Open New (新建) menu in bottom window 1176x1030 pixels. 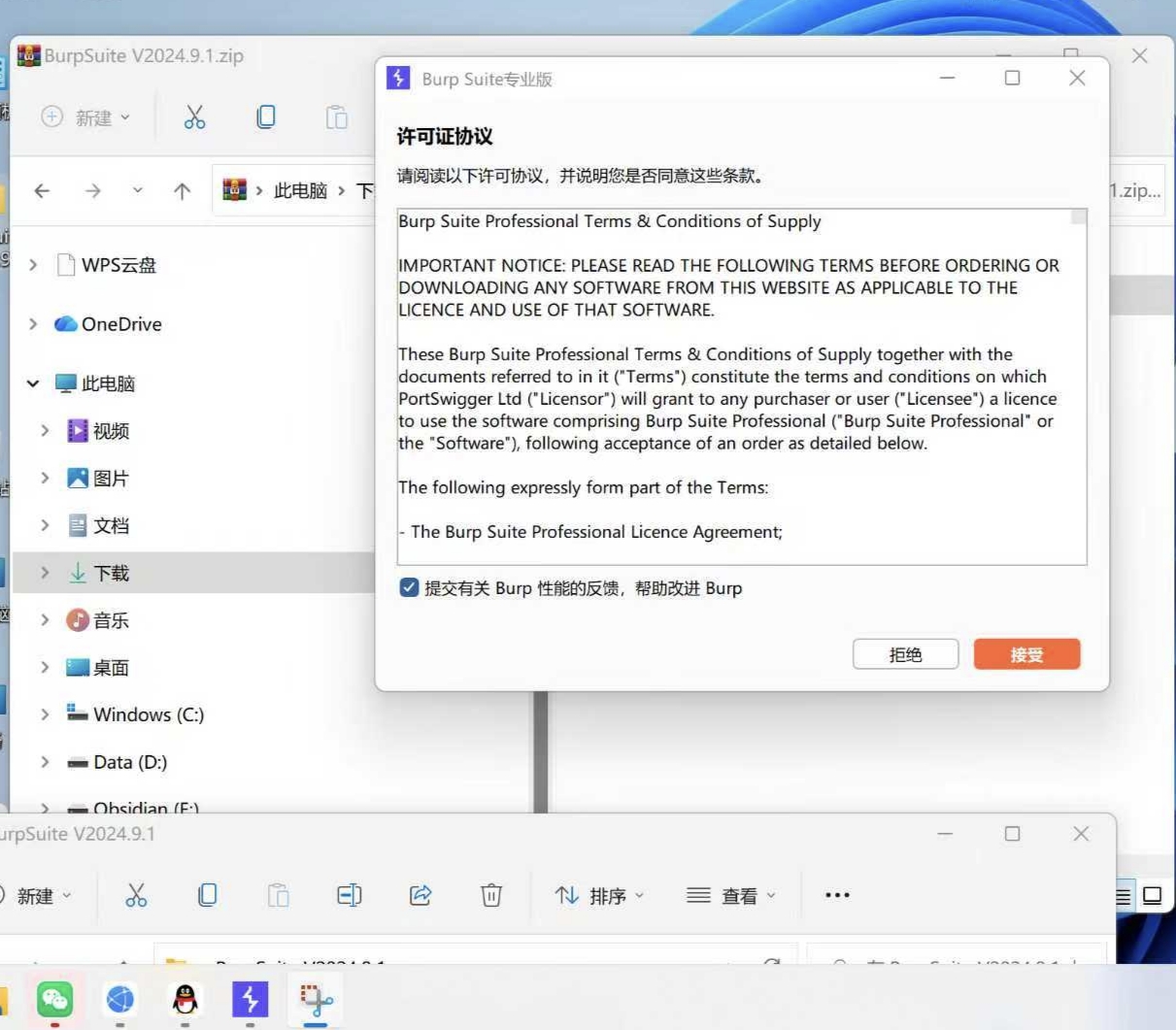tap(36, 895)
